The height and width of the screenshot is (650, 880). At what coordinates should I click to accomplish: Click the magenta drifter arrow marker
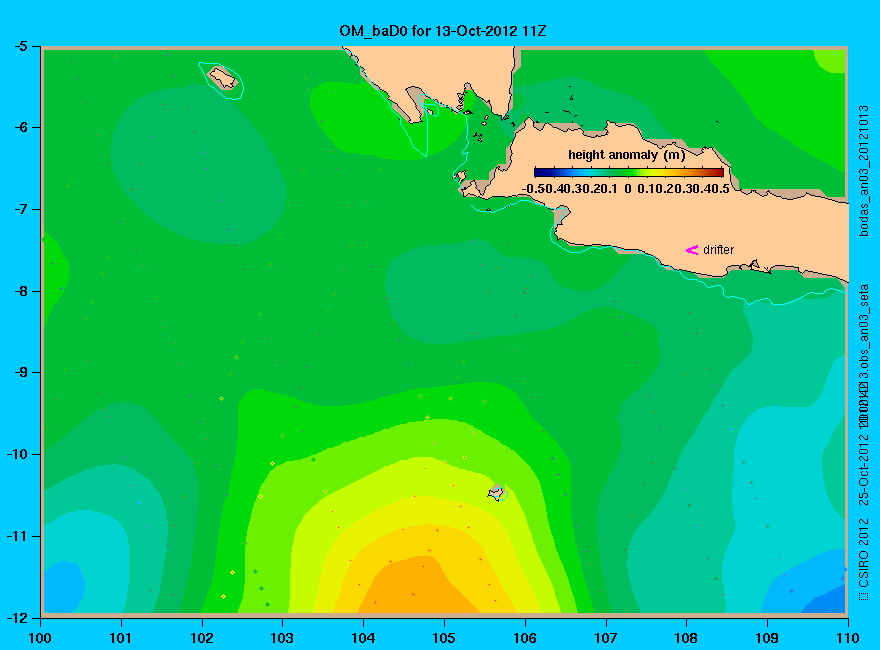coord(691,250)
